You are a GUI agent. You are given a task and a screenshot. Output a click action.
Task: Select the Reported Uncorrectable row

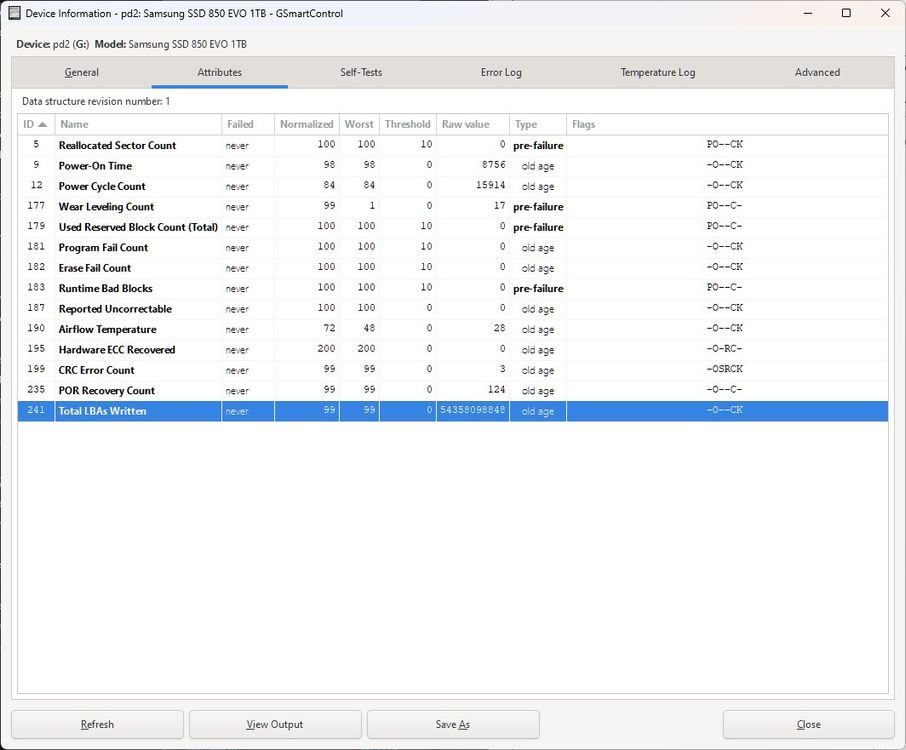pyautogui.click(x=453, y=309)
